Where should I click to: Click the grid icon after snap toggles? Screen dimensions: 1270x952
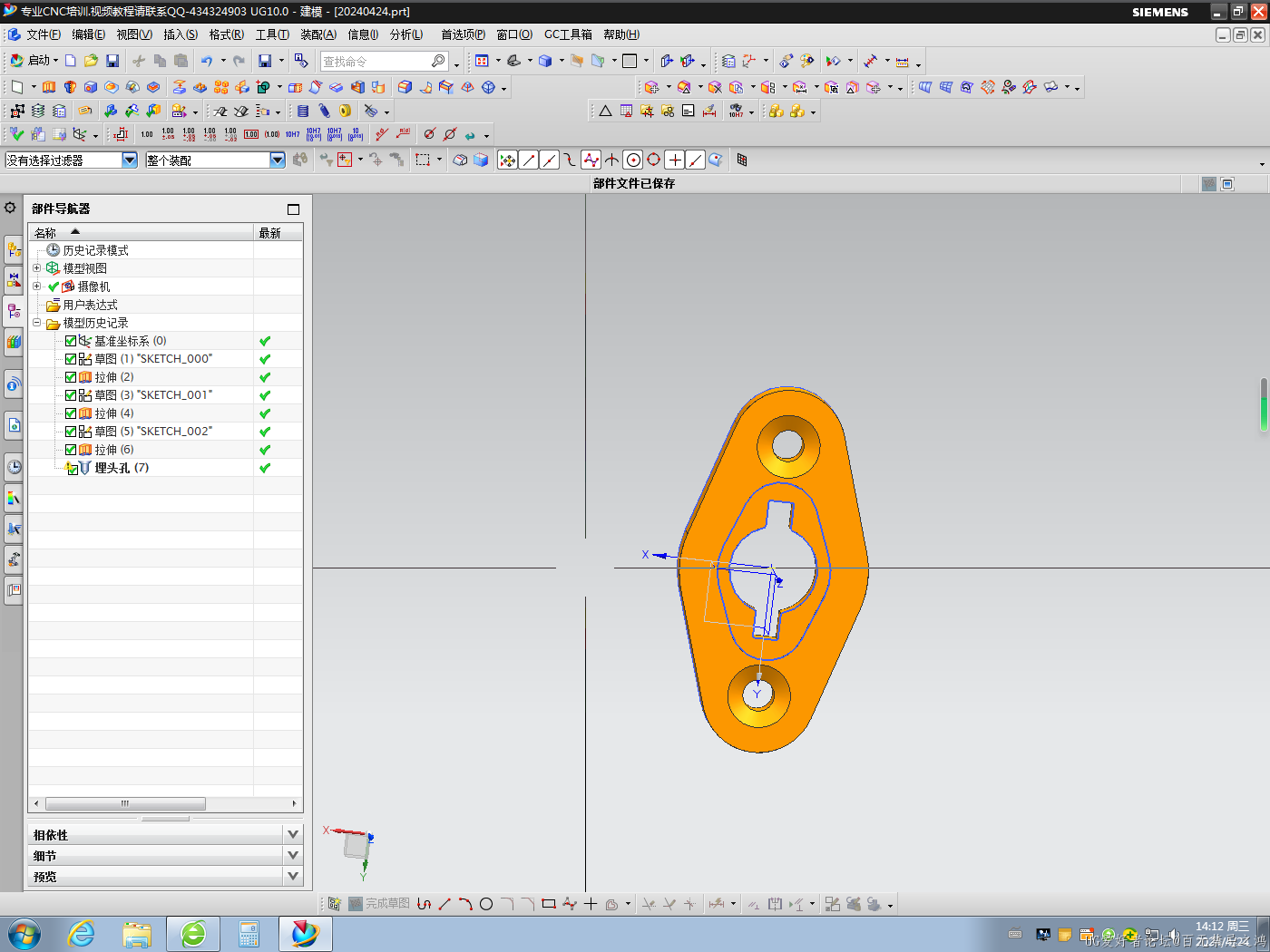tap(742, 160)
